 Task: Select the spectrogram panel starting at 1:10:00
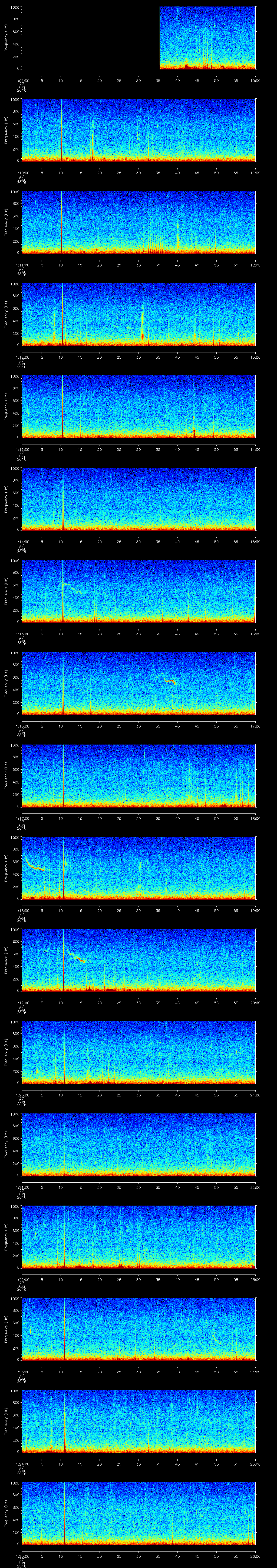tap(139, 130)
